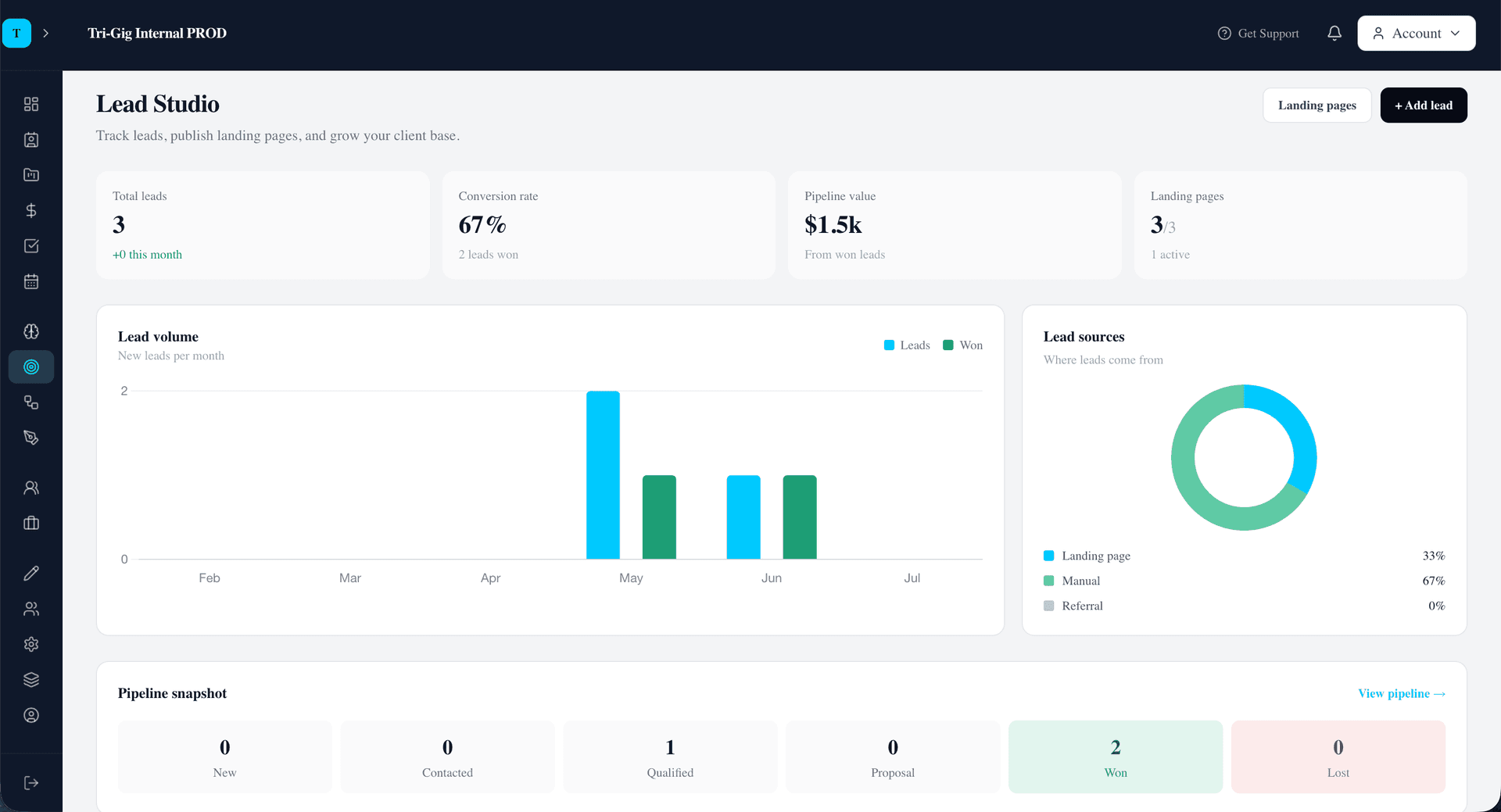
Task: Click the 67% Manual value
Action: (x=1434, y=581)
